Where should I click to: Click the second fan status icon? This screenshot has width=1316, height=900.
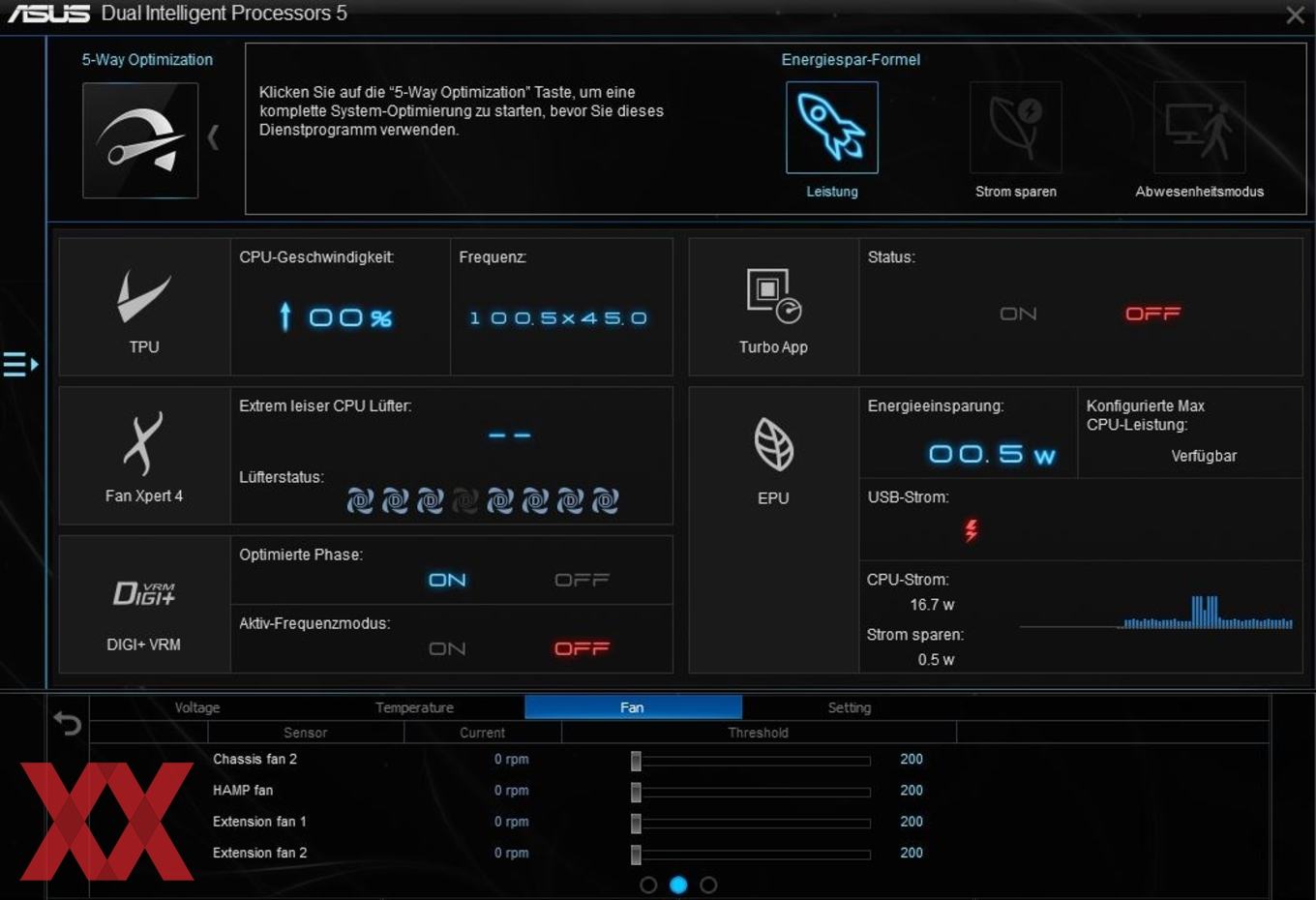tap(395, 500)
